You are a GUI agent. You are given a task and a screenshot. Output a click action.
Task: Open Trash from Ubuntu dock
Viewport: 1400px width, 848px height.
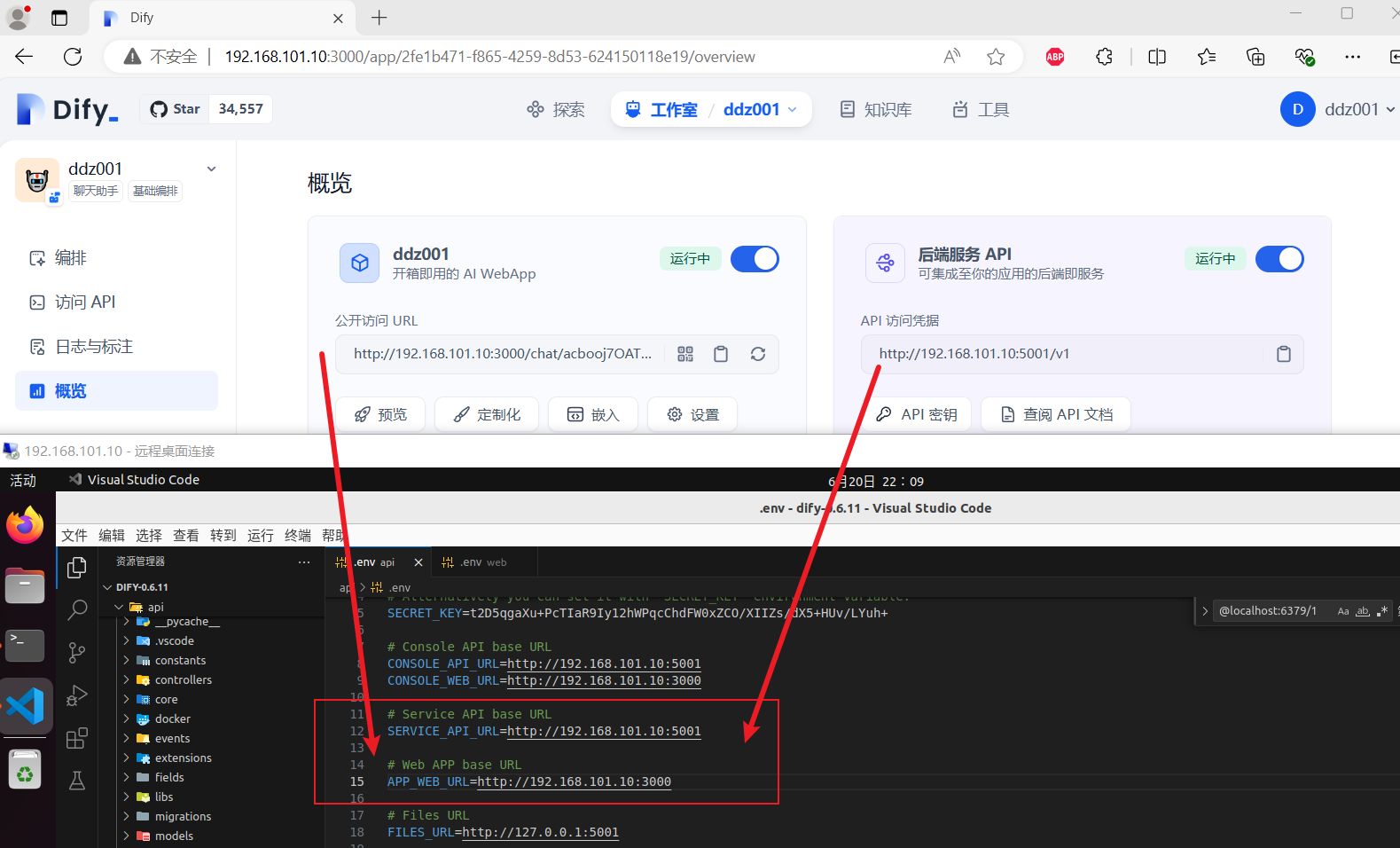(25, 770)
